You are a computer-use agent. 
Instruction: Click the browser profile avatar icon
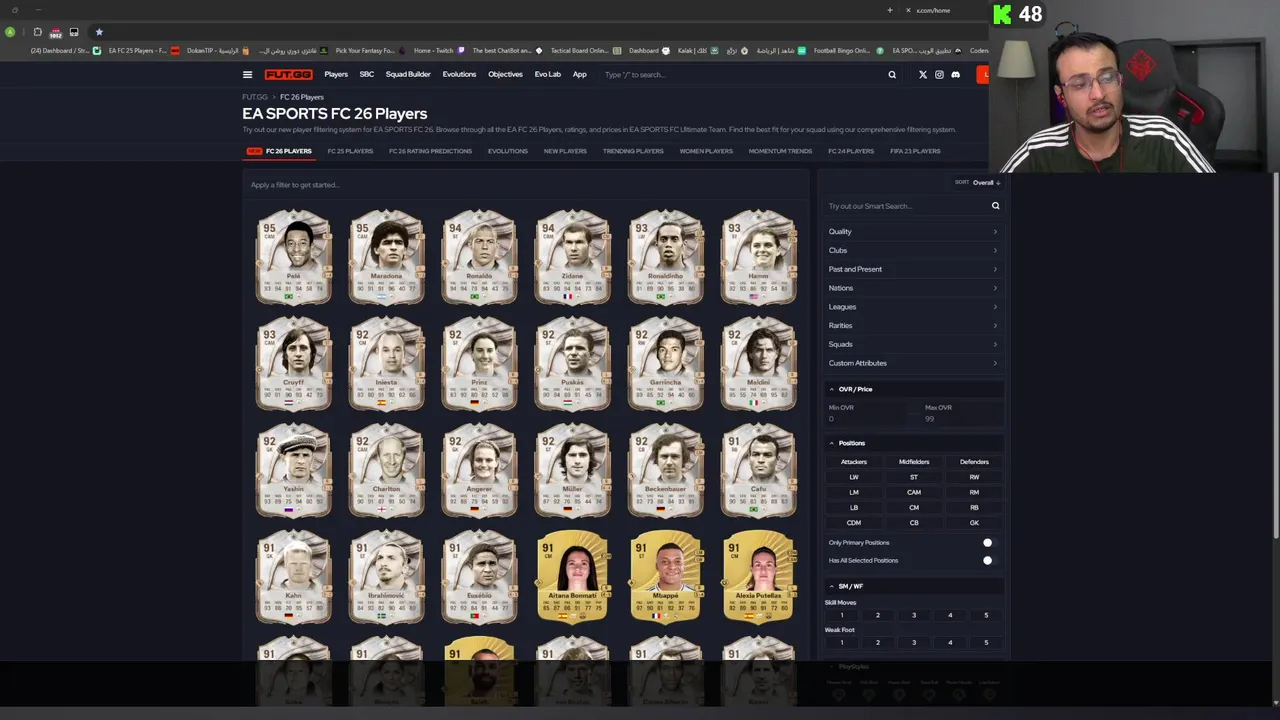click(x=10, y=32)
